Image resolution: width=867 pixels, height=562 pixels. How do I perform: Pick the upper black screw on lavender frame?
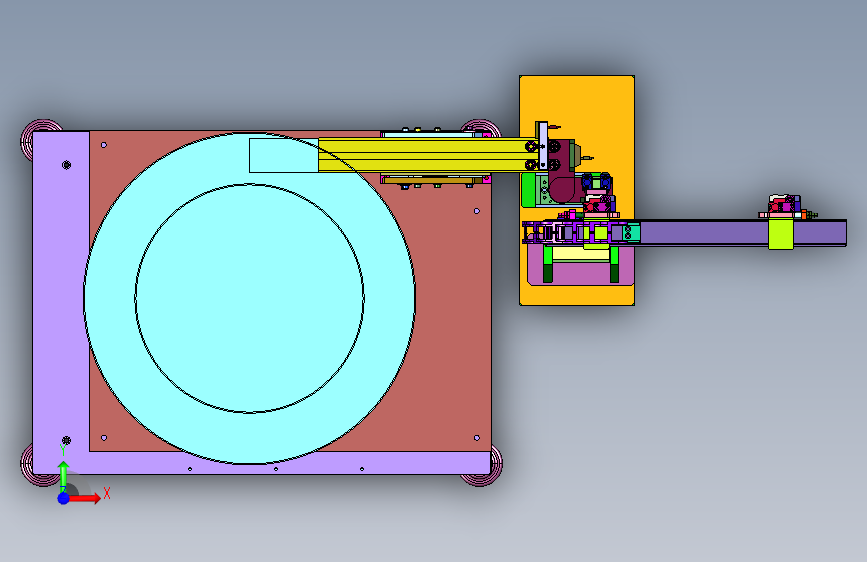66,165
